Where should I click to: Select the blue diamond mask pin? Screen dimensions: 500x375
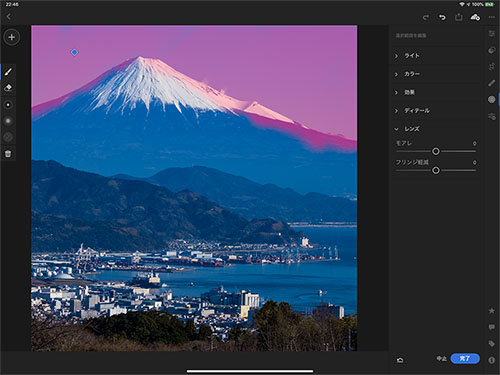coord(74,52)
